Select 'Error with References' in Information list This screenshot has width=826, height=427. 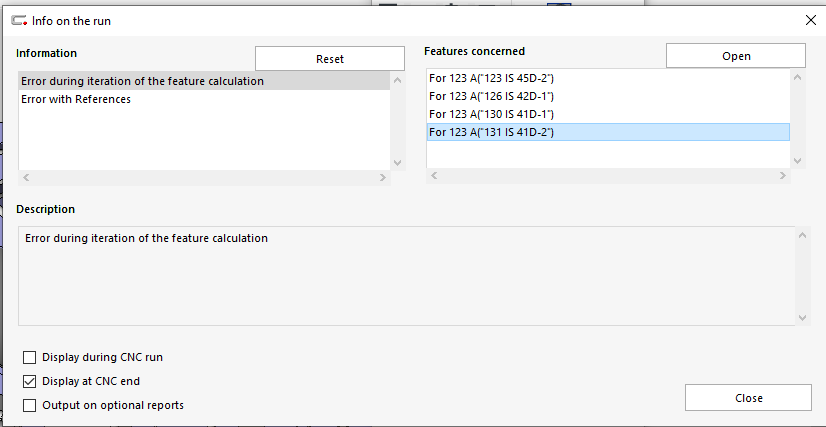[76, 99]
